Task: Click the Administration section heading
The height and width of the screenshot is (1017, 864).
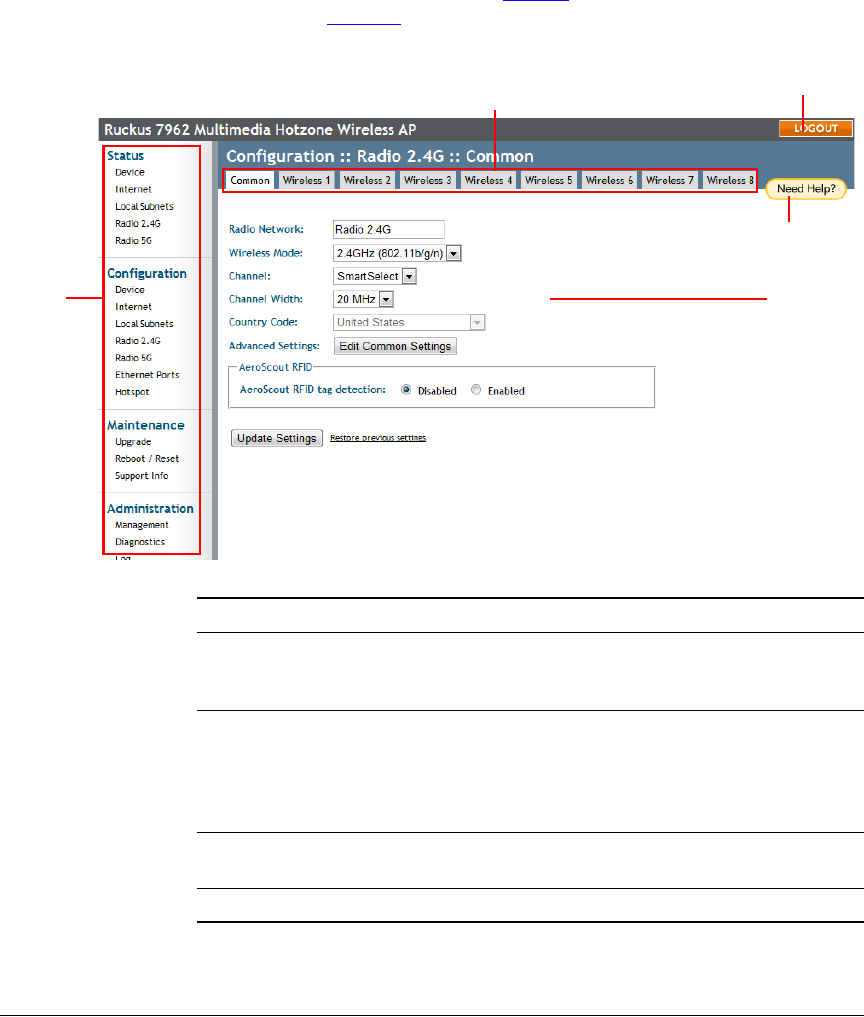Action: 150,508
